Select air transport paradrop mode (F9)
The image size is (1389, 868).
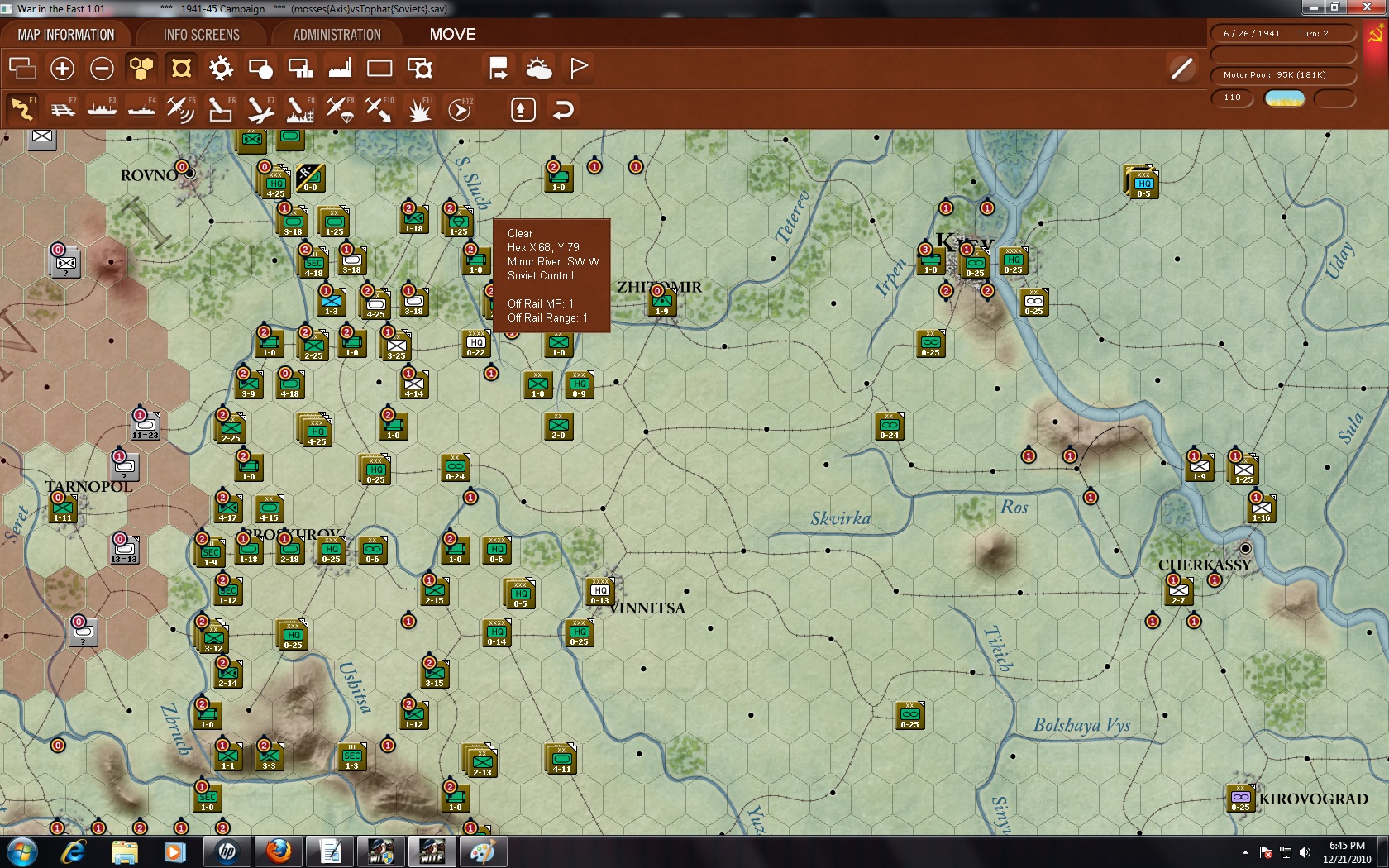(x=339, y=109)
